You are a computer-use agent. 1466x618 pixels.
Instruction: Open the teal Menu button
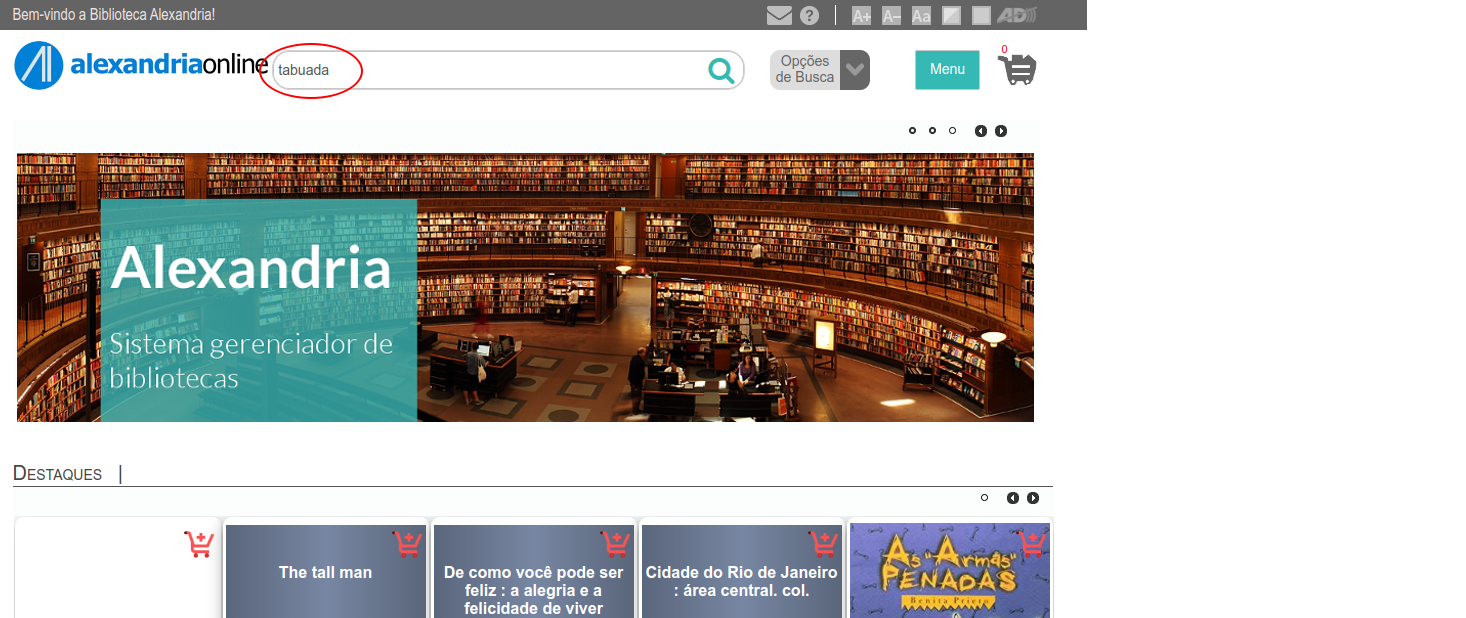point(947,70)
